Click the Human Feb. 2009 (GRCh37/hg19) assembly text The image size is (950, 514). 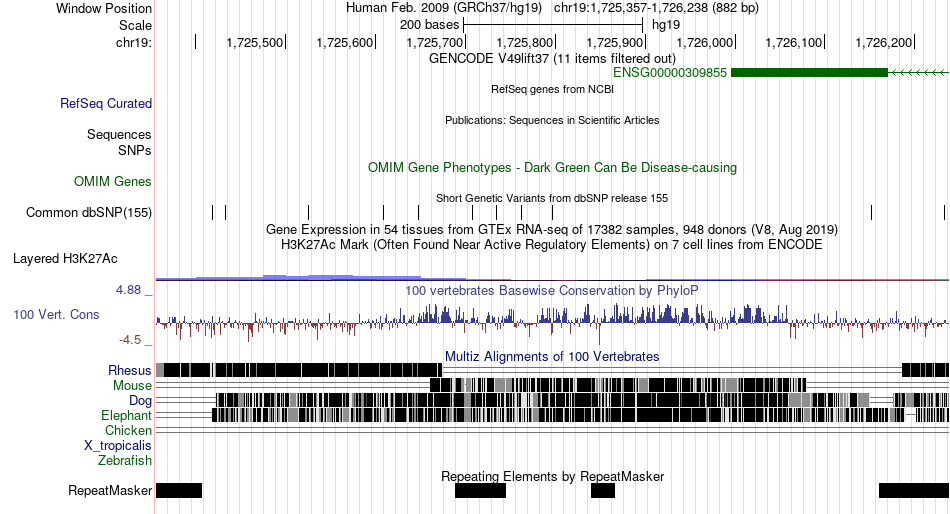(x=443, y=8)
